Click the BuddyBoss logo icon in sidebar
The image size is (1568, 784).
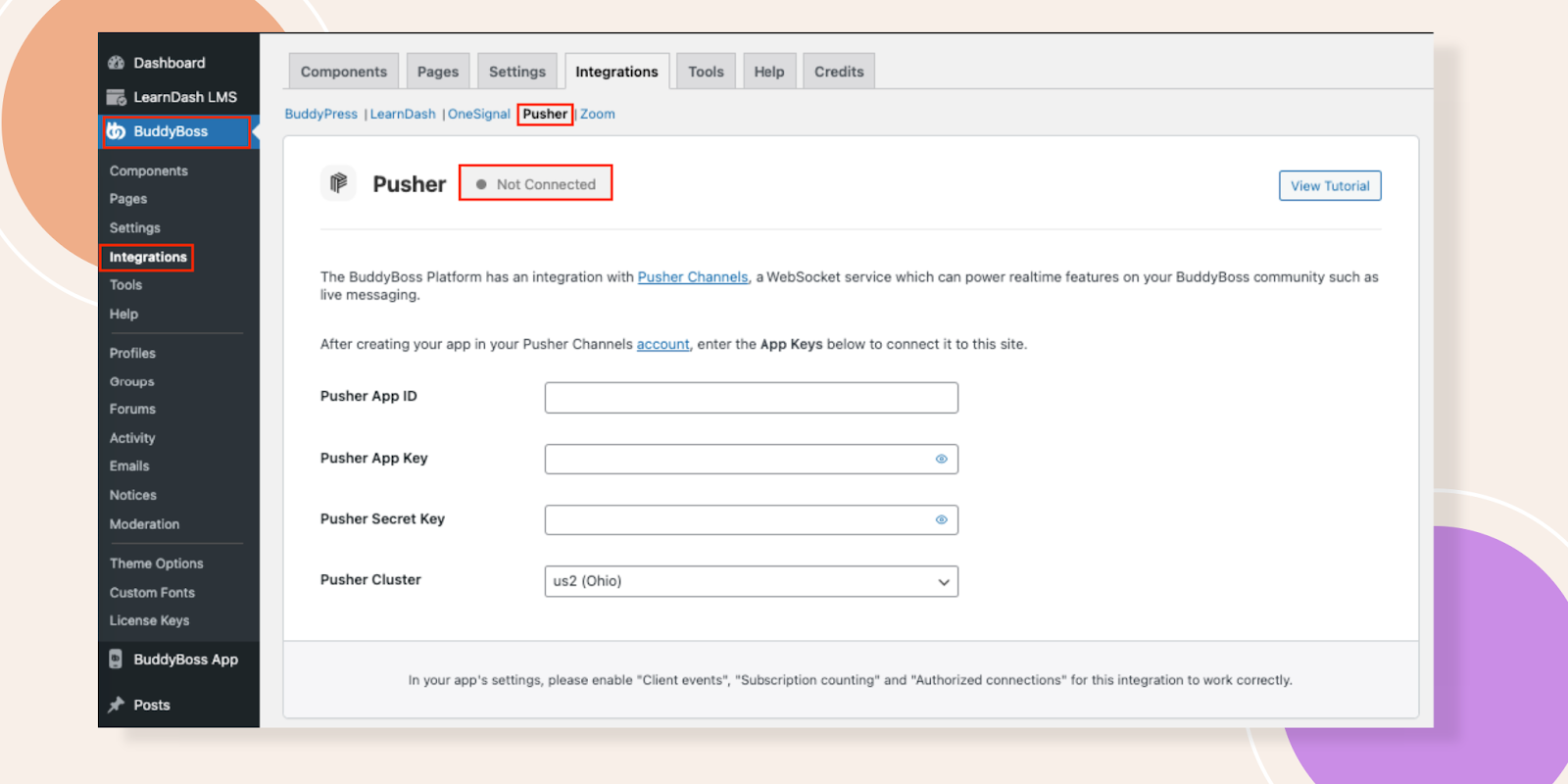(116, 131)
